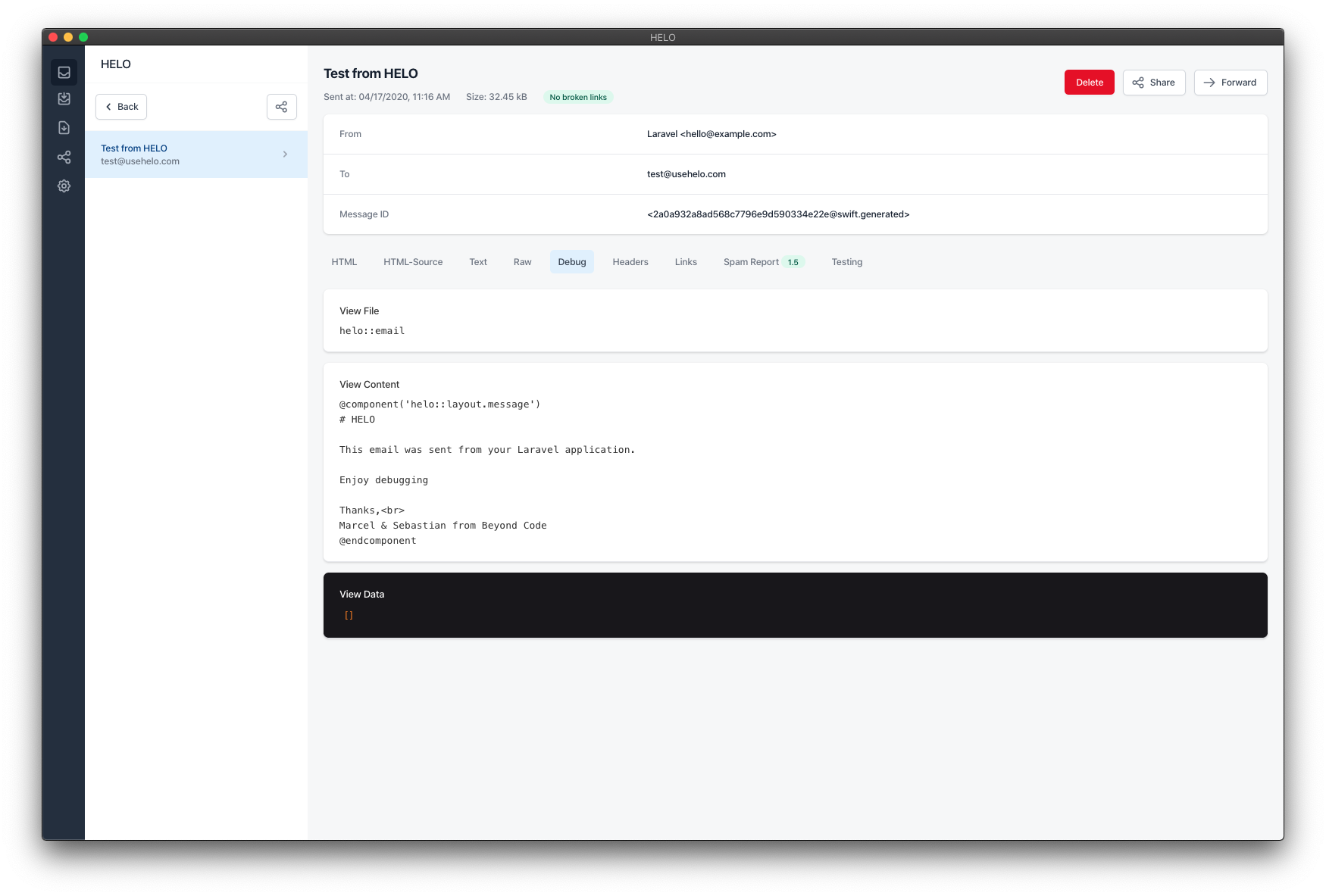The height and width of the screenshot is (896, 1326).
Task: Click the @endcomponent line
Action: click(x=377, y=541)
